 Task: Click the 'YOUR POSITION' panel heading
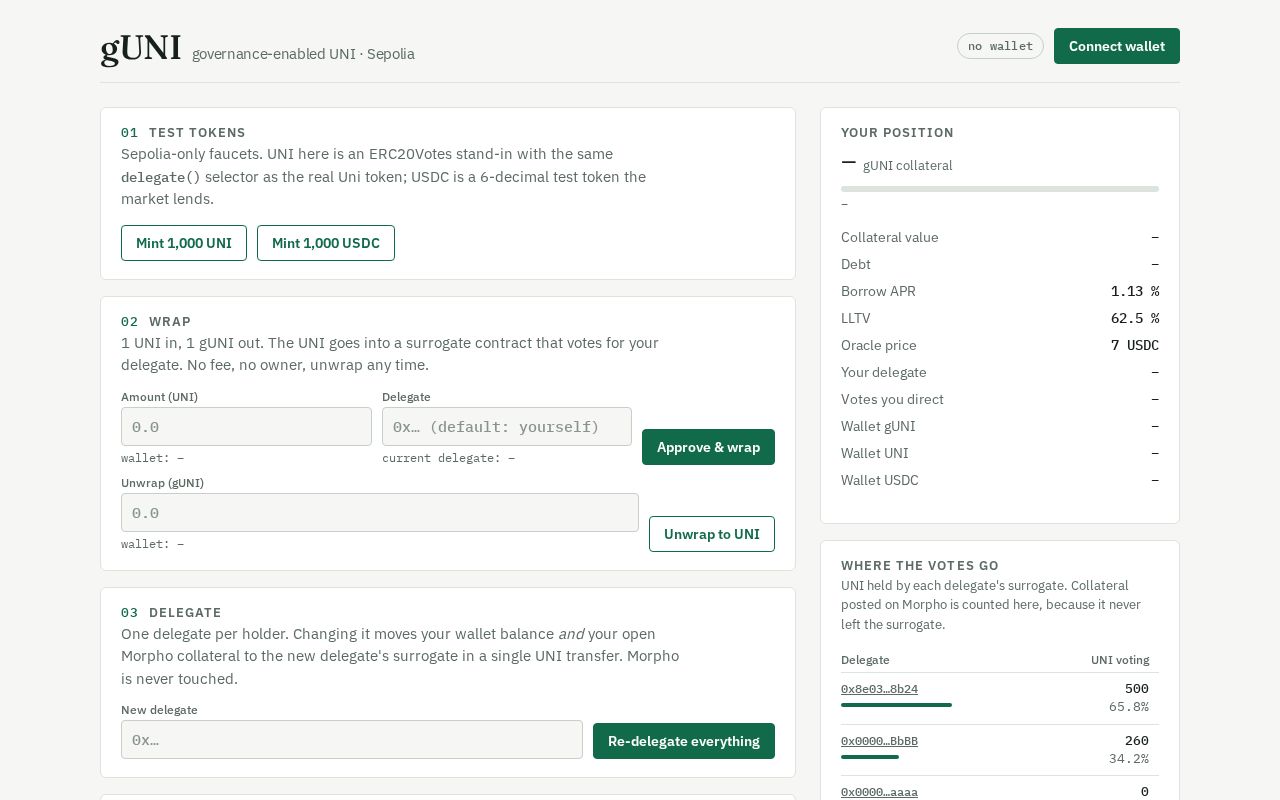click(897, 132)
